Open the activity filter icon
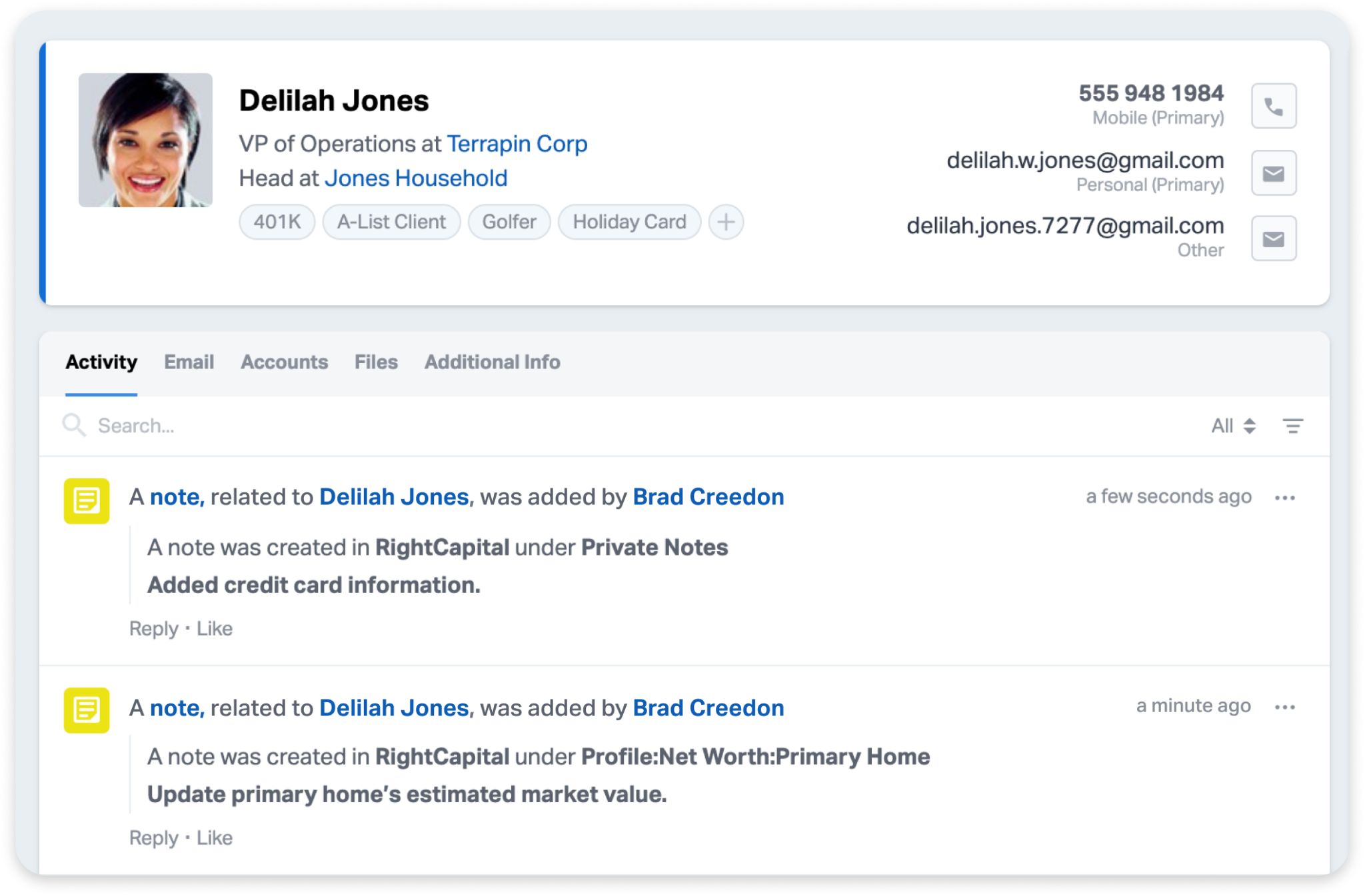The height and width of the screenshot is (896, 1365). click(1294, 425)
